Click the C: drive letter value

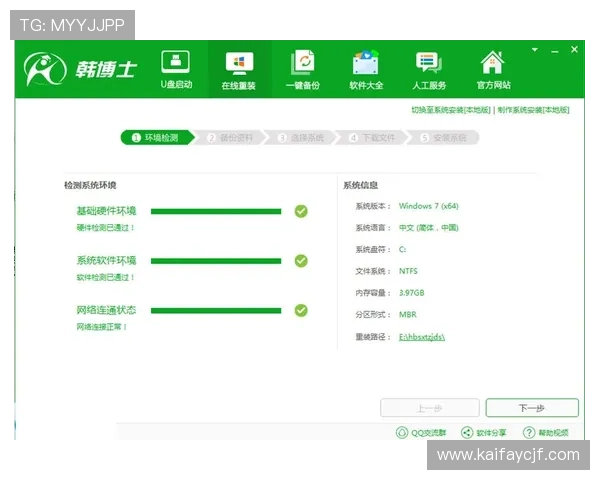pyautogui.click(x=403, y=250)
